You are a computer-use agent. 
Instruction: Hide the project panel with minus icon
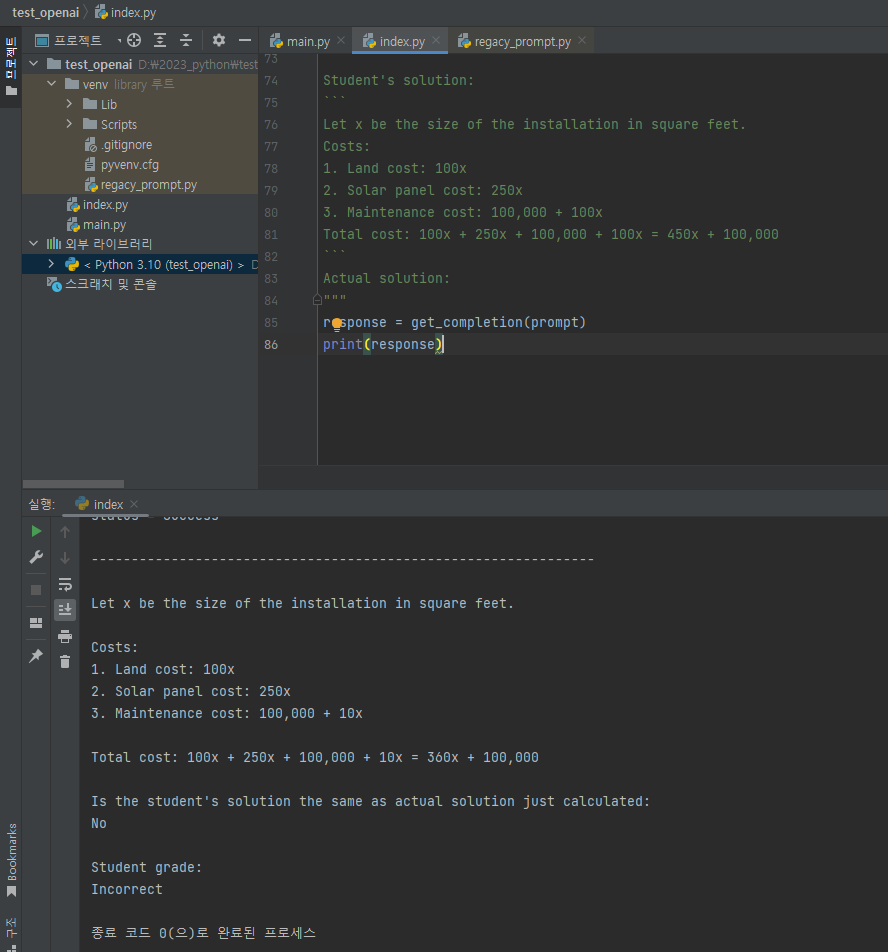[x=245, y=41]
